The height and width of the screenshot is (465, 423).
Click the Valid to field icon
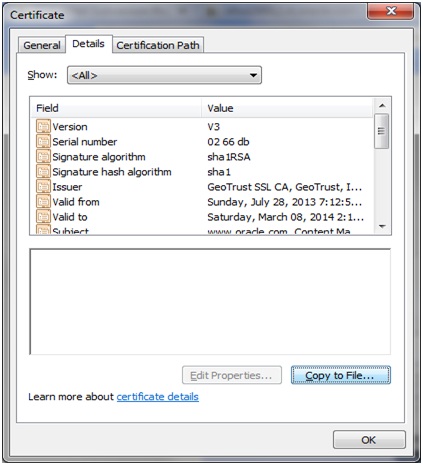click(x=43, y=217)
